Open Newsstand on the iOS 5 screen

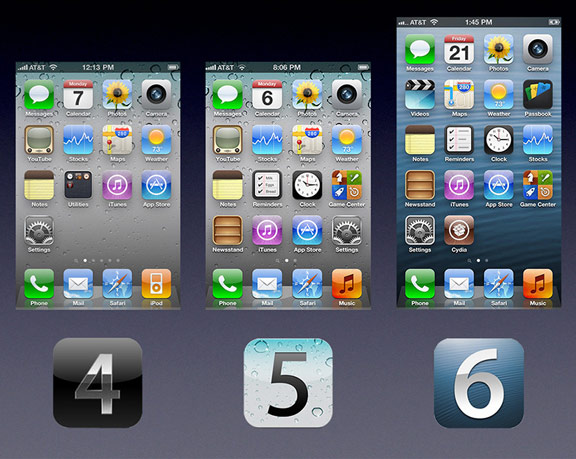pyautogui.click(x=228, y=230)
